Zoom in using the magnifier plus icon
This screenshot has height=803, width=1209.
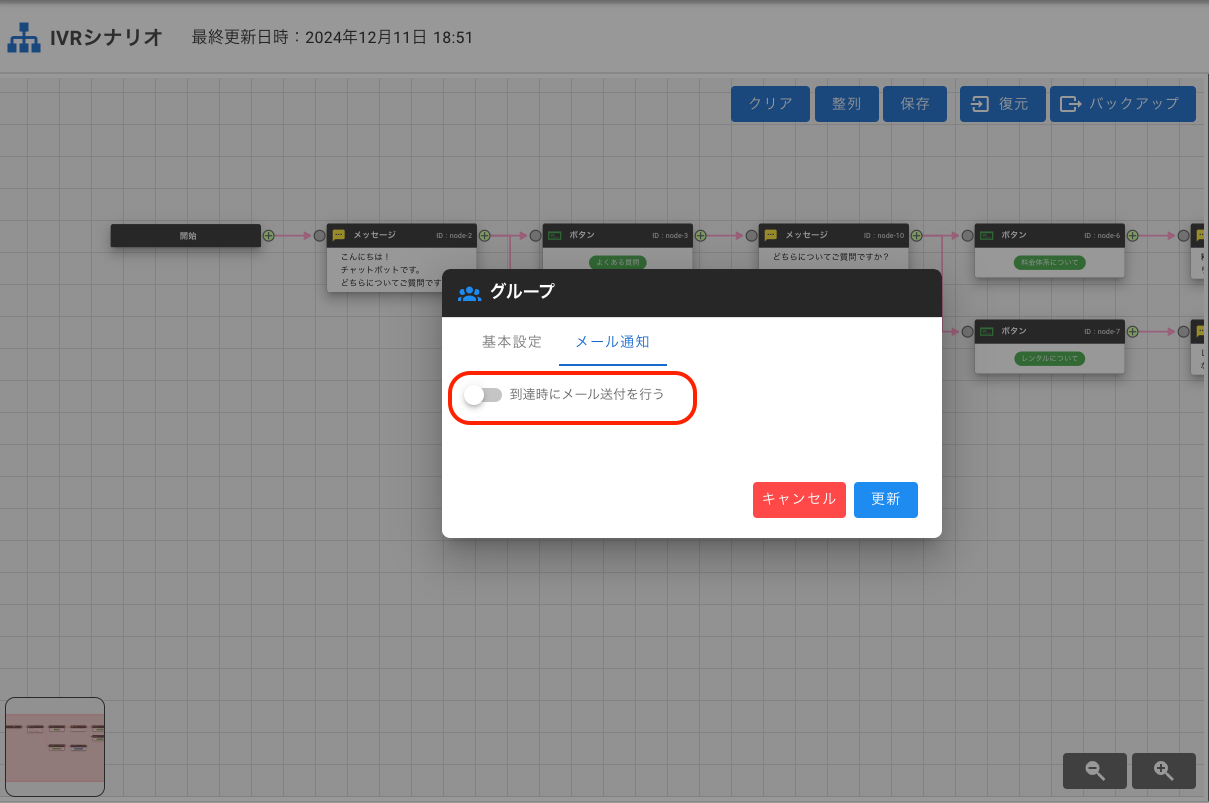click(1163, 771)
